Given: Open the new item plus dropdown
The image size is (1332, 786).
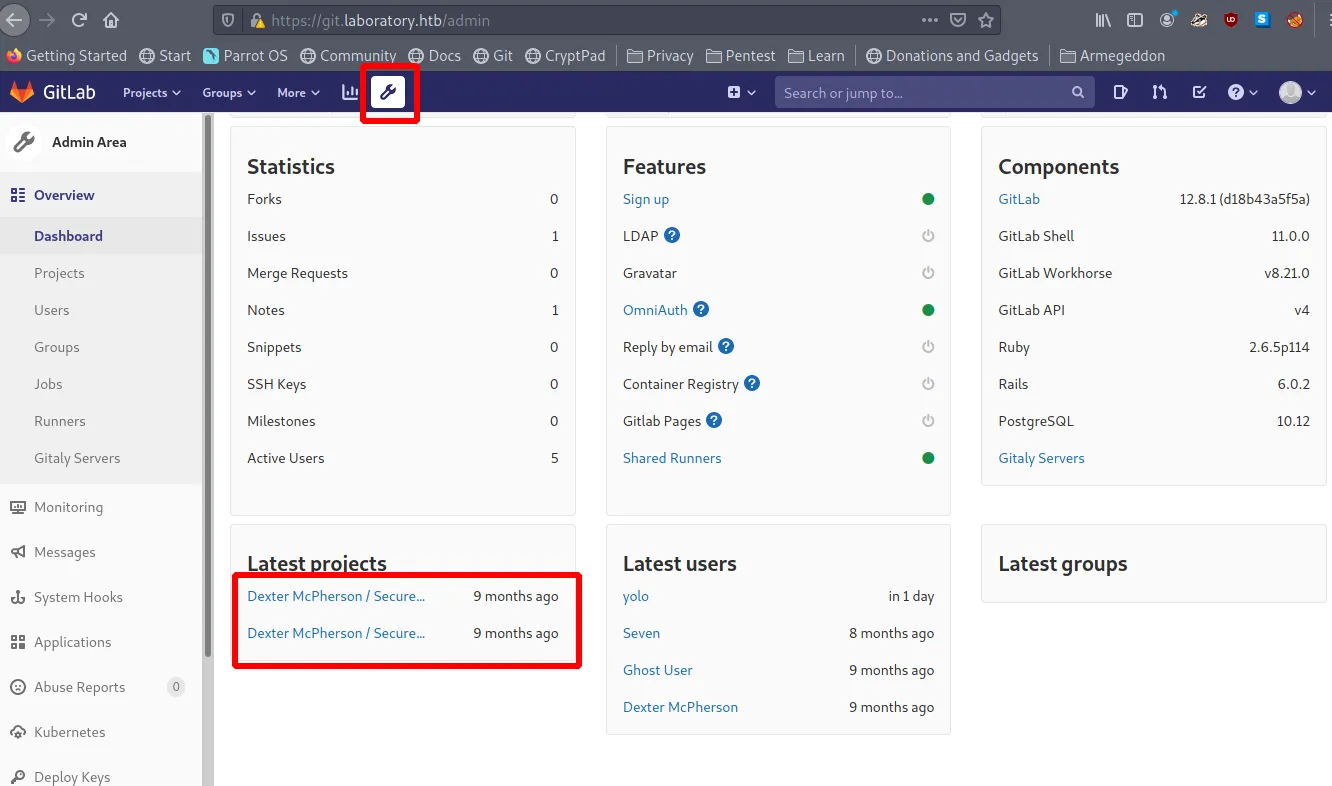Looking at the screenshot, I should click(740, 92).
